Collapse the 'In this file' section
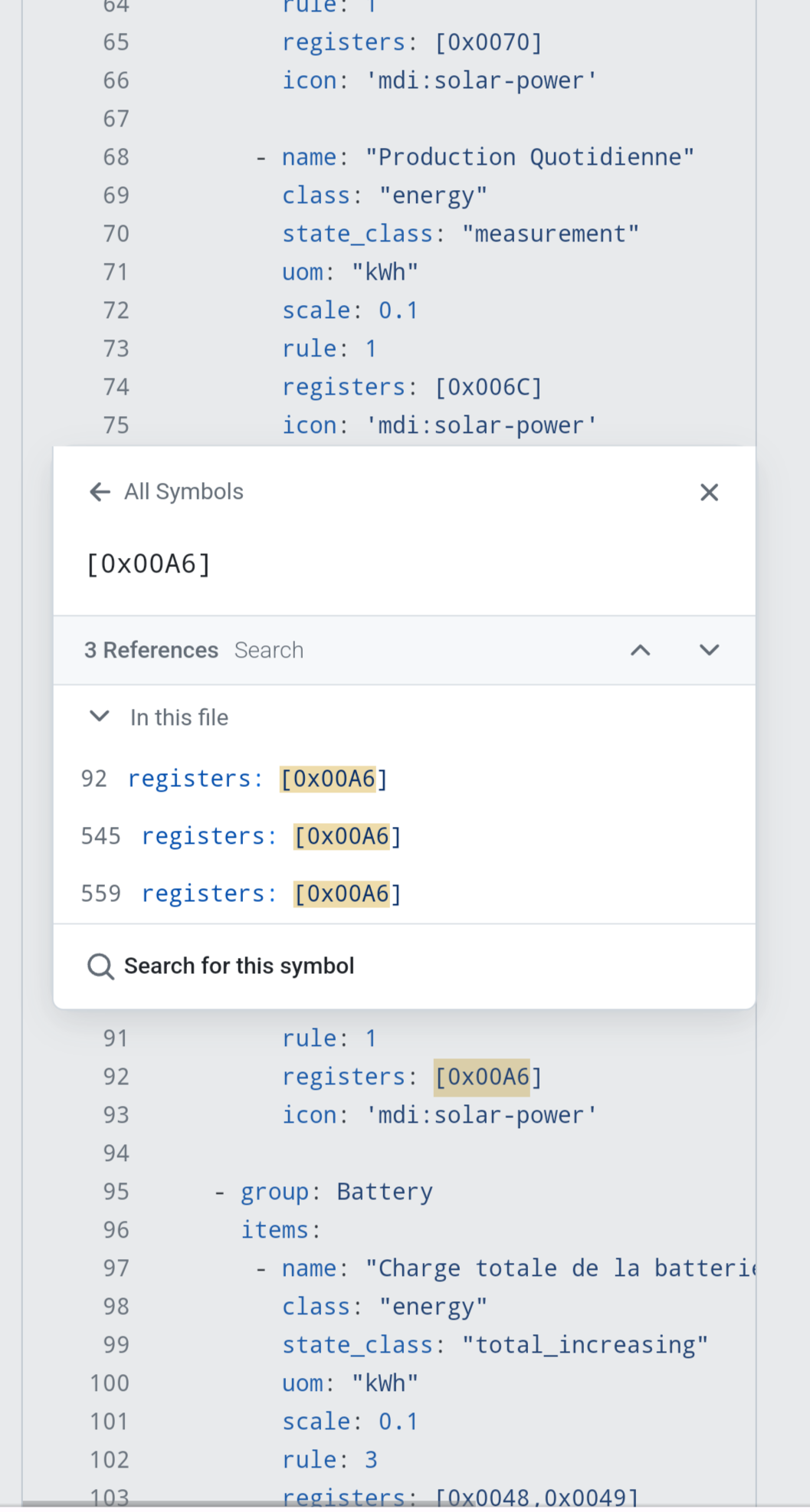The width and height of the screenshot is (810, 1512). click(x=100, y=717)
